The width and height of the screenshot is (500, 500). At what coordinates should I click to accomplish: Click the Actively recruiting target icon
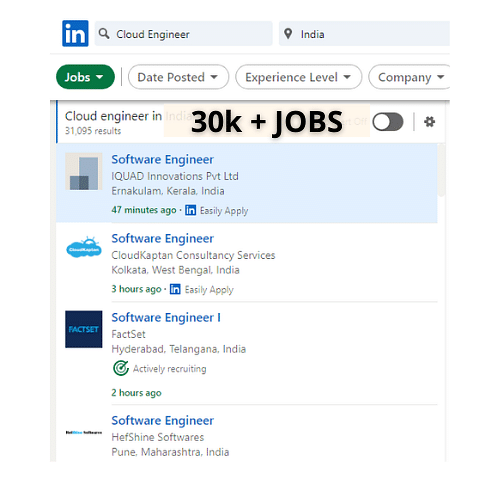coord(121,368)
